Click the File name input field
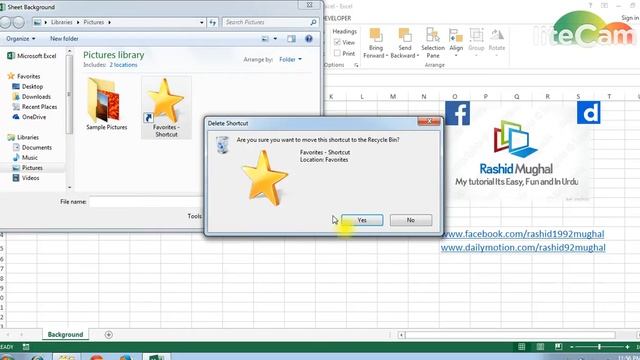This screenshot has width=640, height=360. pos(146,202)
